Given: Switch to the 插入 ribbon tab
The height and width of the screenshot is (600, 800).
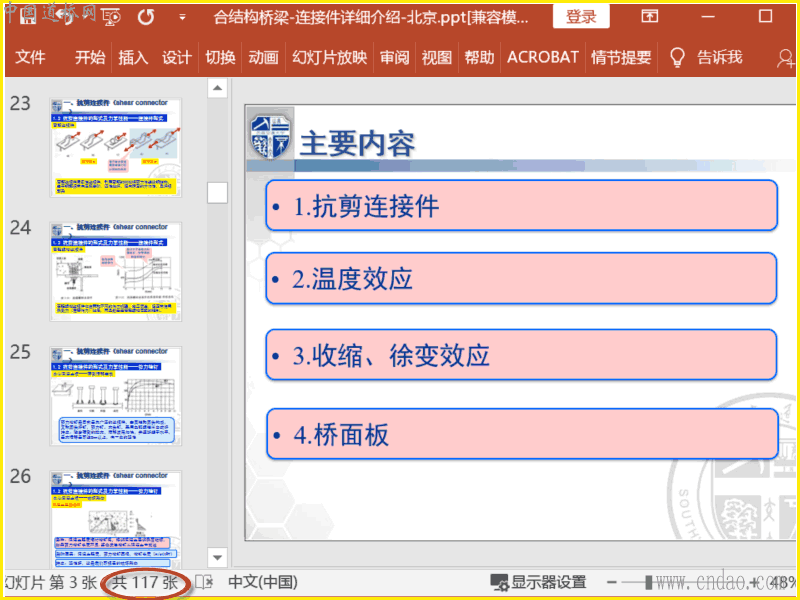Looking at the screenshot, I should click(x=133, y=57).
